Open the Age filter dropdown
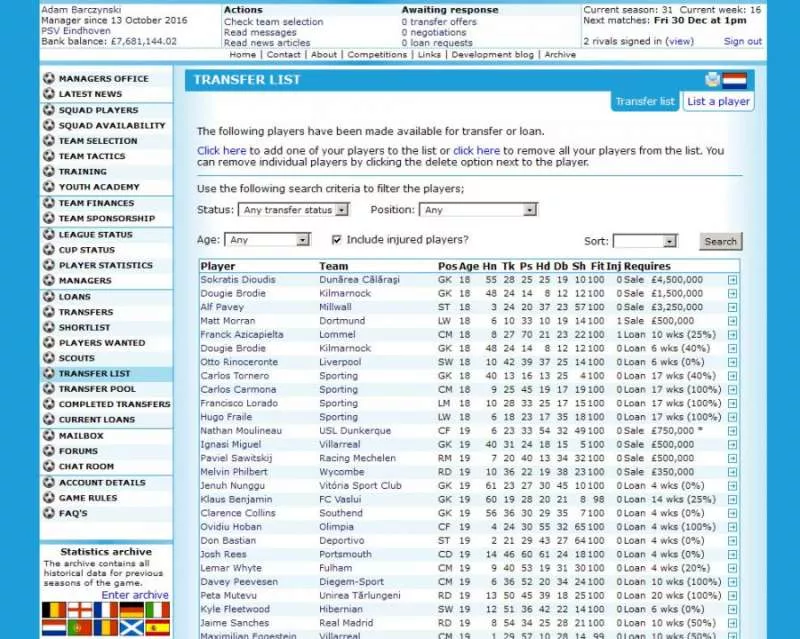The image size is (800, 639). pos(269,240)
